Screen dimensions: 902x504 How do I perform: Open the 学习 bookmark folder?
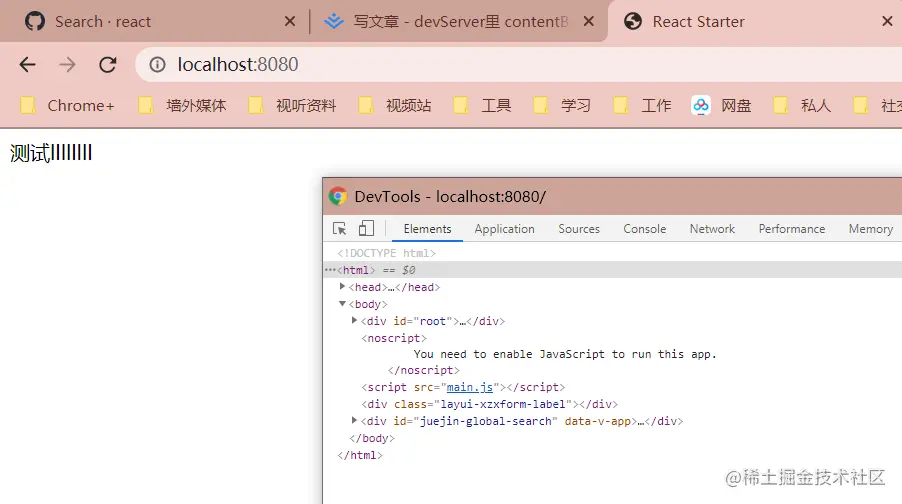(x=562, y=106)
